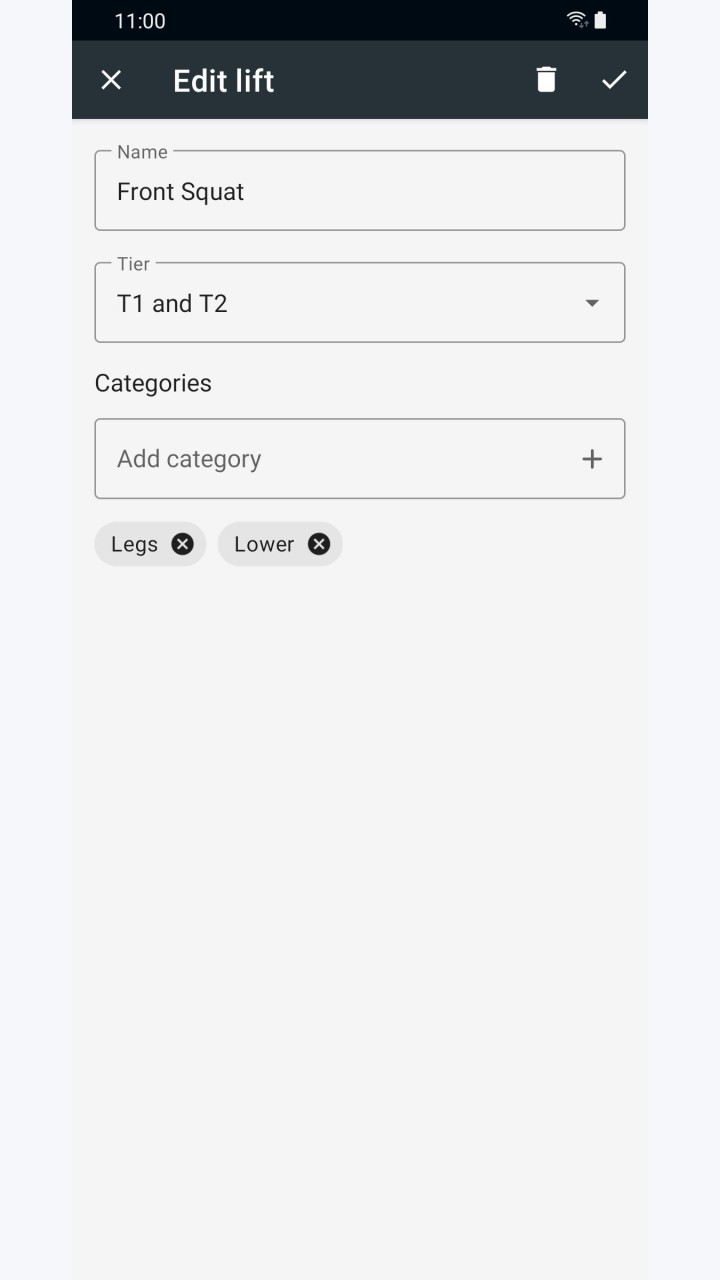Delete this lift with the trash icon
The width and height of the screenshot is (720, 1280).
(x=546, y=80)
